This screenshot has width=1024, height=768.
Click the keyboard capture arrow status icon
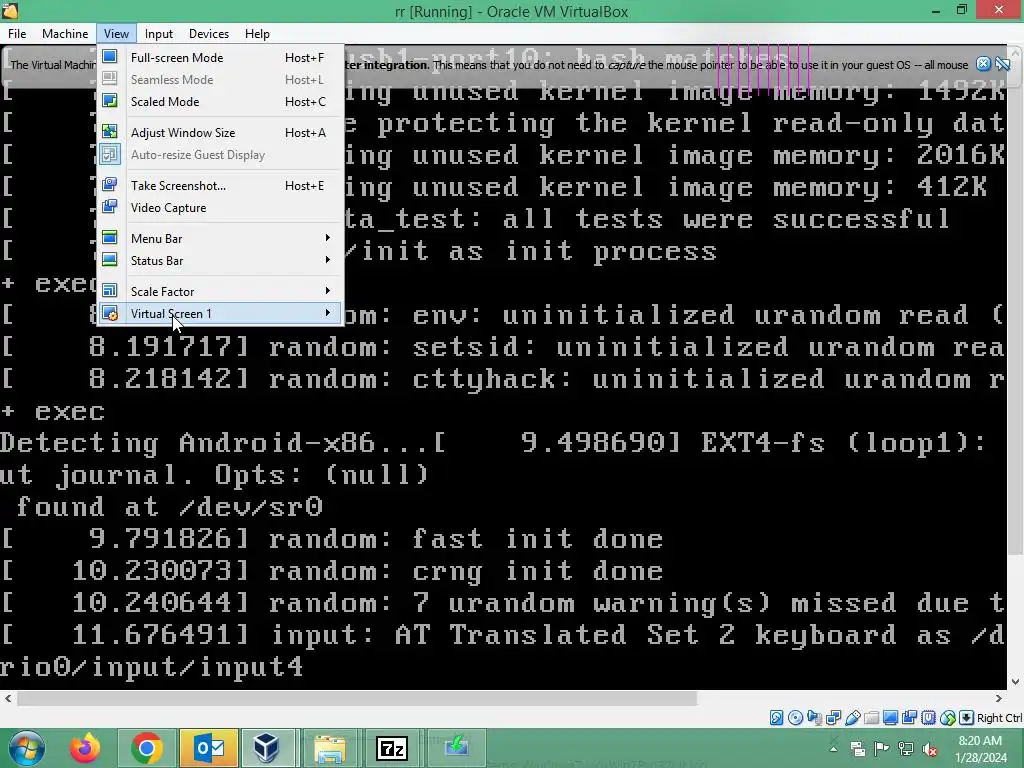tap(967, 718)
